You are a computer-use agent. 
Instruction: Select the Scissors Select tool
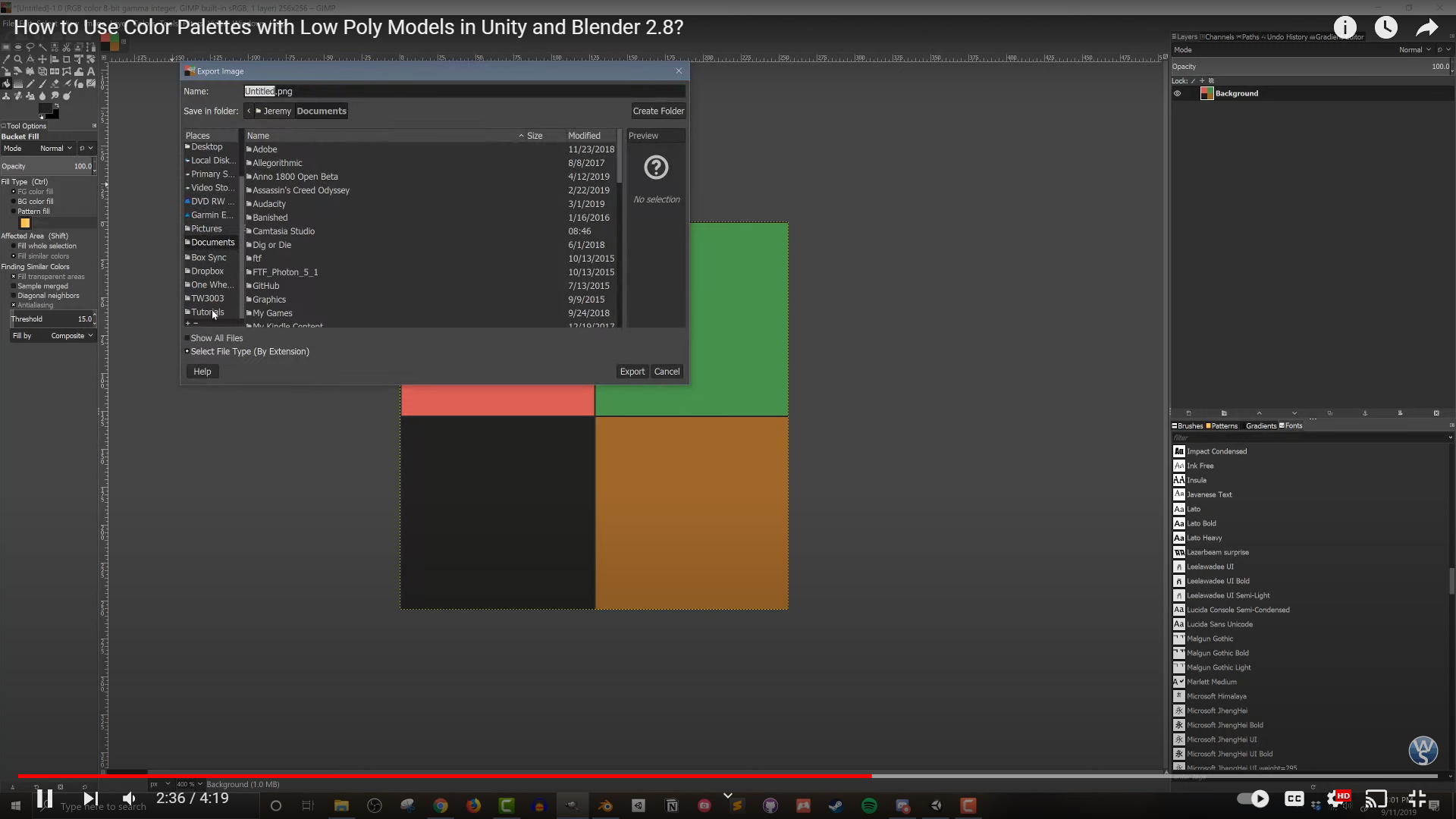[67, 47]
